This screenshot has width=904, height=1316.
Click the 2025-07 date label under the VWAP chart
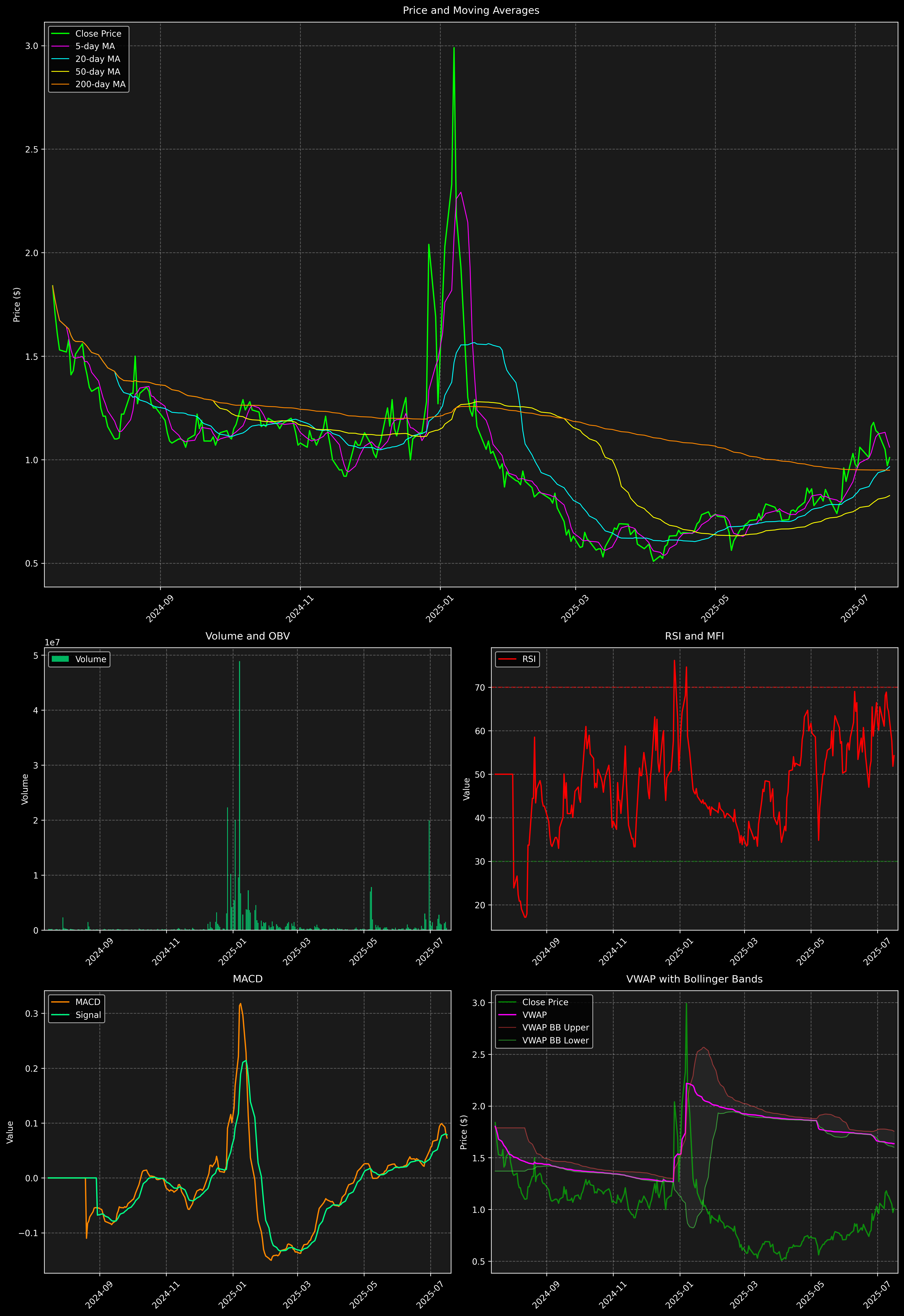pos(877,1295)
